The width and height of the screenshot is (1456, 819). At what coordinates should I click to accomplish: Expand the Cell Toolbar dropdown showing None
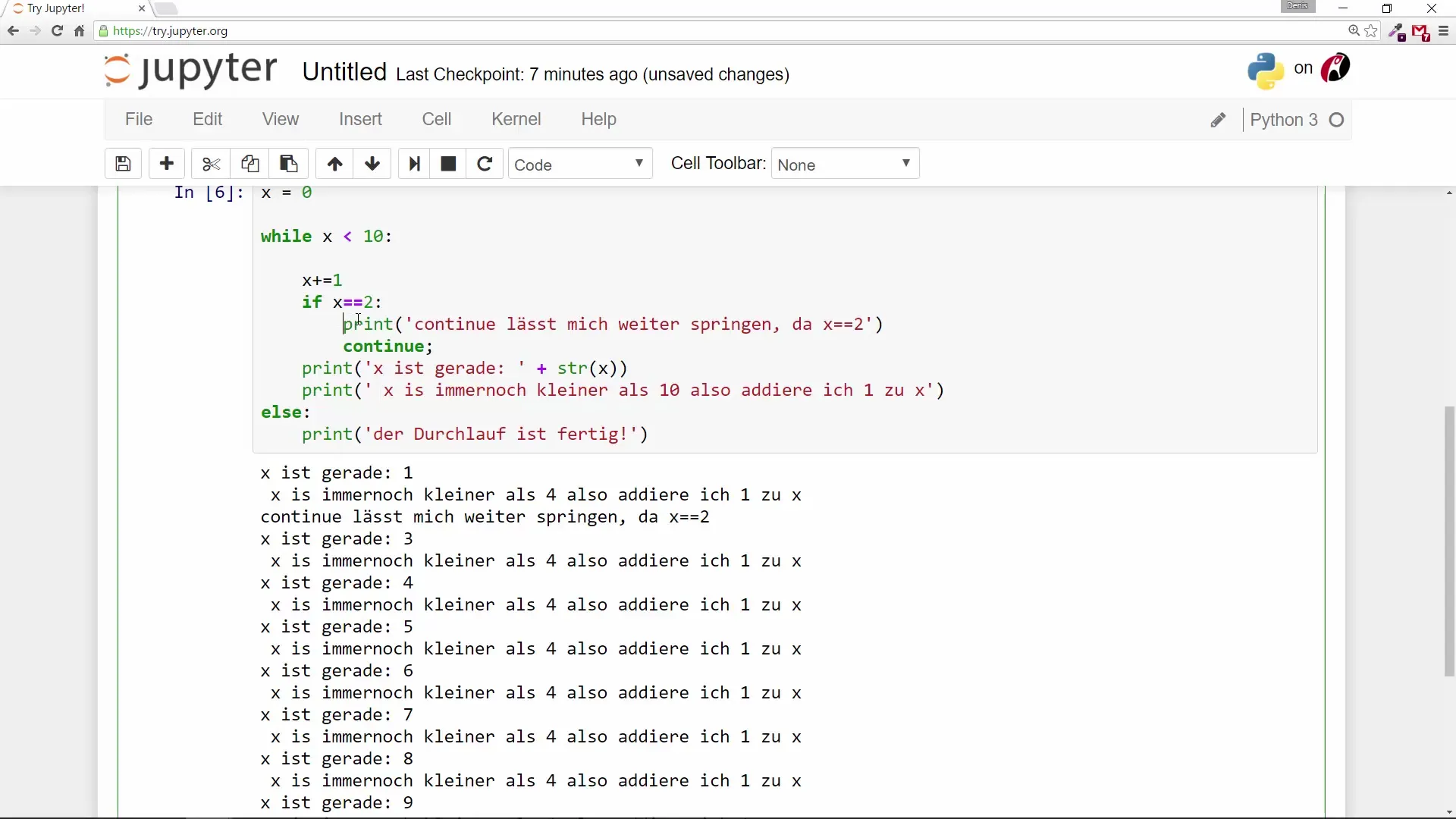pyautogui.click(x=845, y=165)
